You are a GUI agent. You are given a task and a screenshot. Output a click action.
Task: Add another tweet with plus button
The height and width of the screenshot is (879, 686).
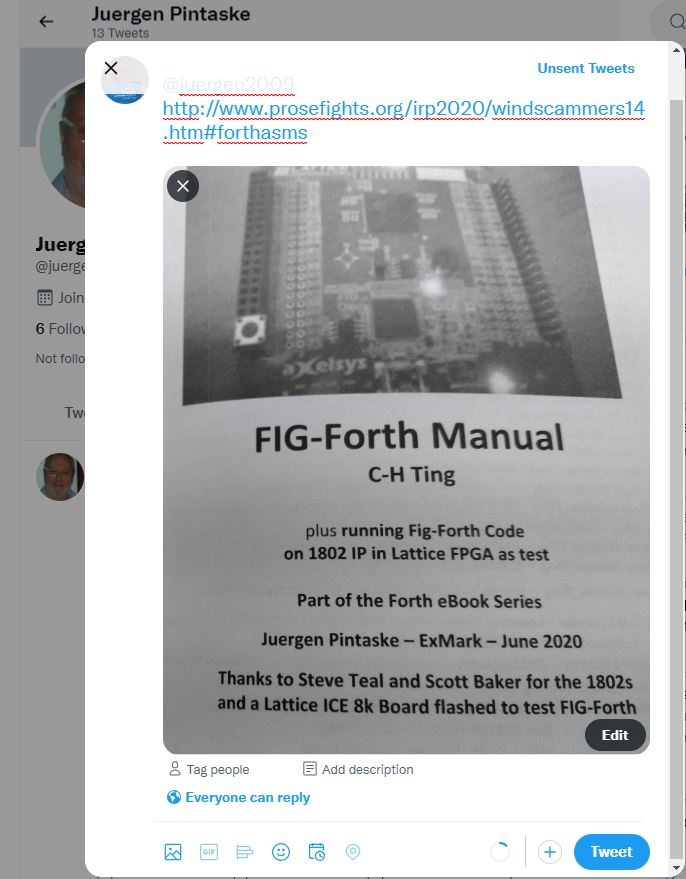coord(550,852)
